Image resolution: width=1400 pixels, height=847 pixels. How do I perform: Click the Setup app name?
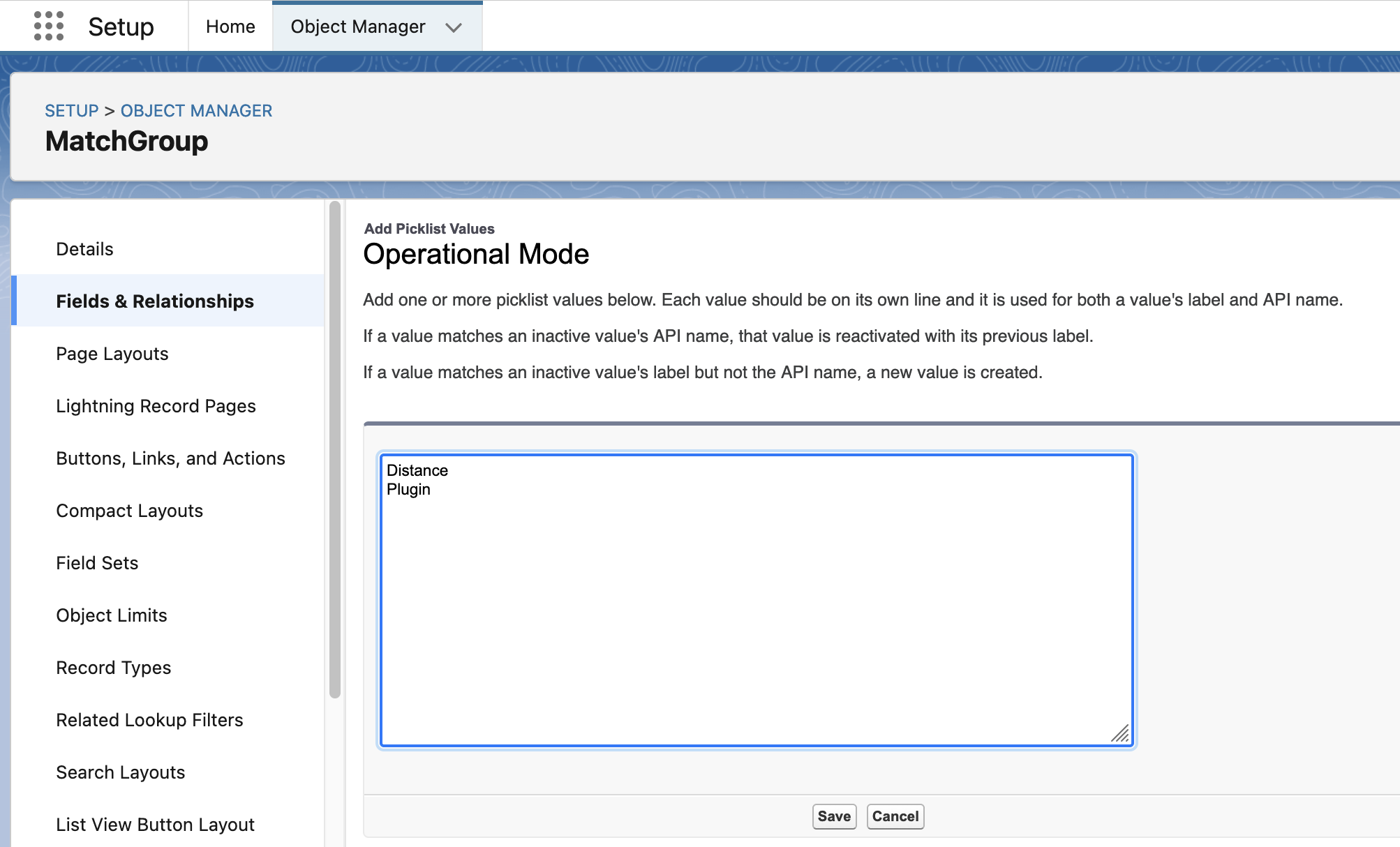pyautogui.click(x=121, y=27)
